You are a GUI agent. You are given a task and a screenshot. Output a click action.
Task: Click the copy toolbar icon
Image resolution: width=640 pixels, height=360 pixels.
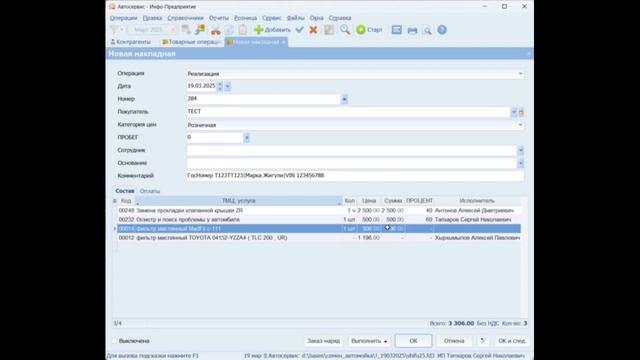click(229, 30)
